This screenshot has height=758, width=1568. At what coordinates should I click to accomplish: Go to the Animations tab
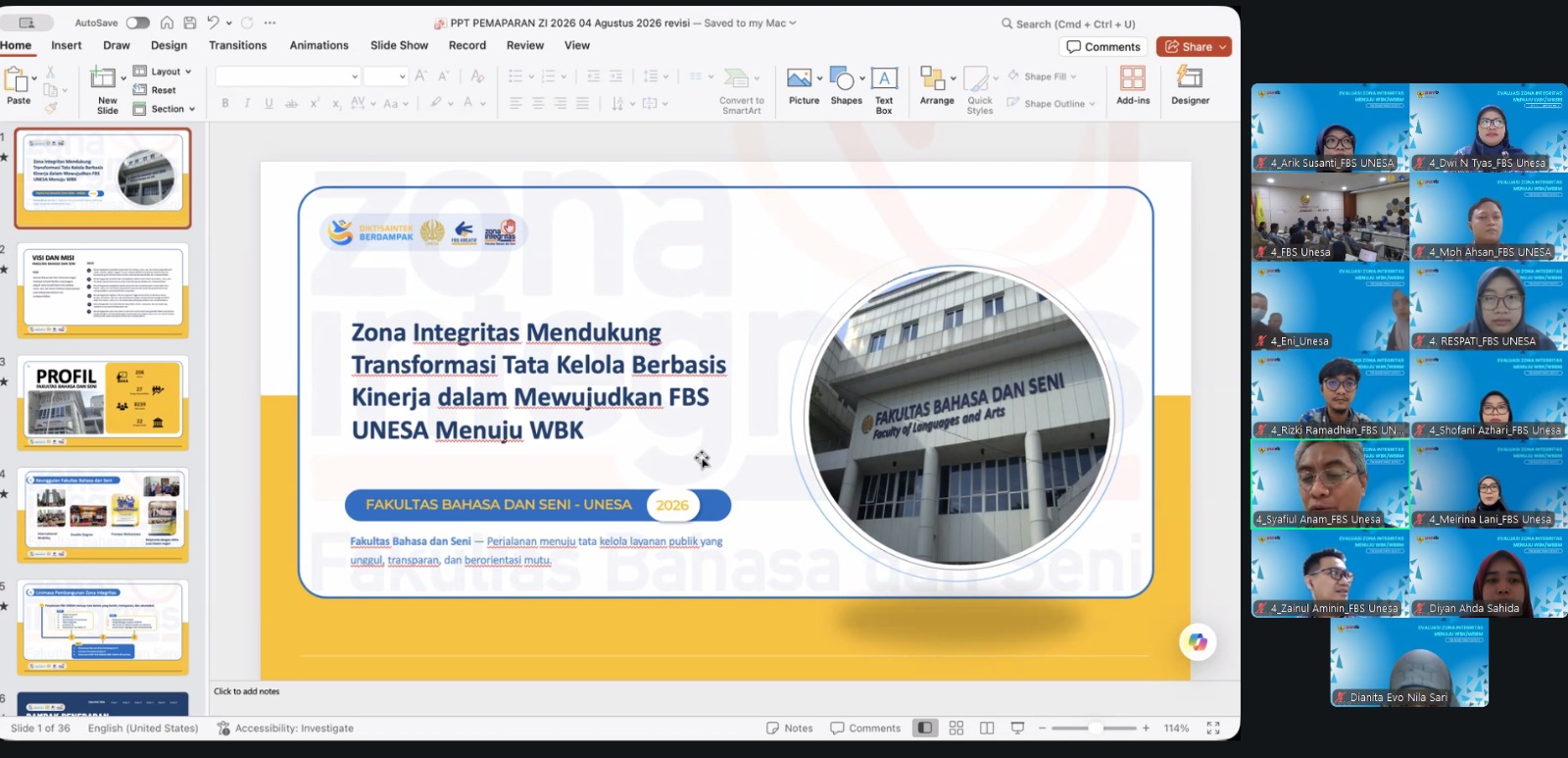click(318, 45)
